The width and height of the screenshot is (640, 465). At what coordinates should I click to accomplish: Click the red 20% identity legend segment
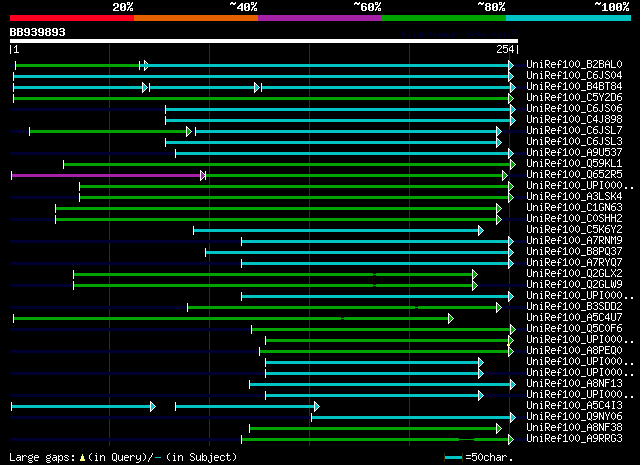click(x=72, y=18)
